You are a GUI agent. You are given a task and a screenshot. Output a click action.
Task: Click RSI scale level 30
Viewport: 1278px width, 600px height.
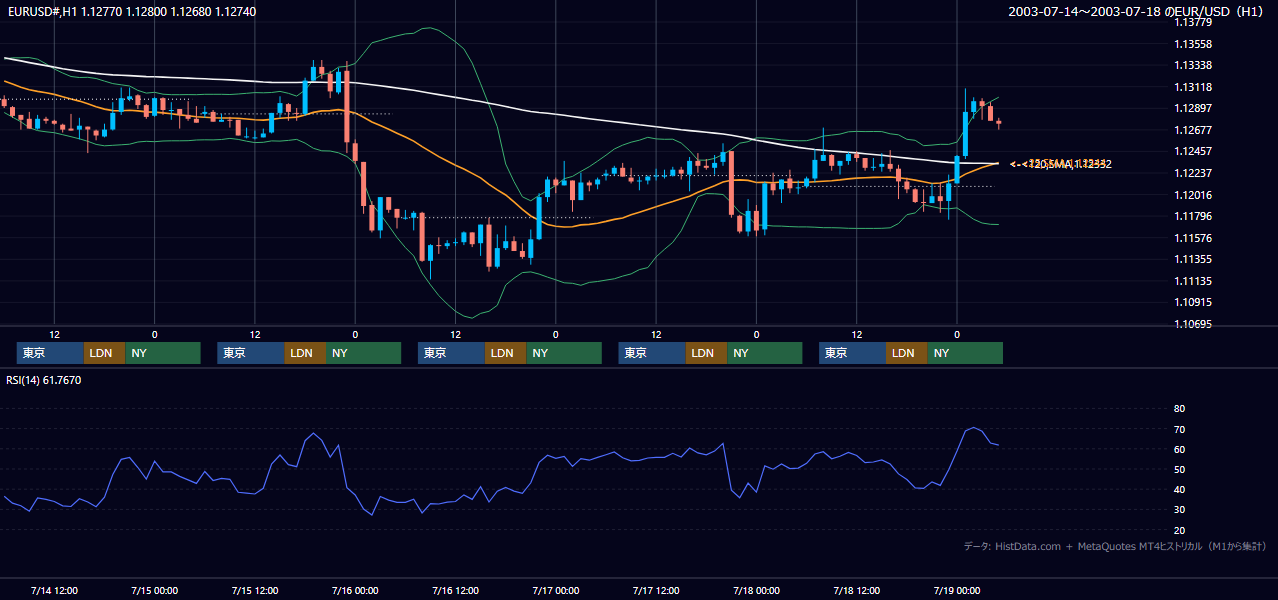[1179, 510]
